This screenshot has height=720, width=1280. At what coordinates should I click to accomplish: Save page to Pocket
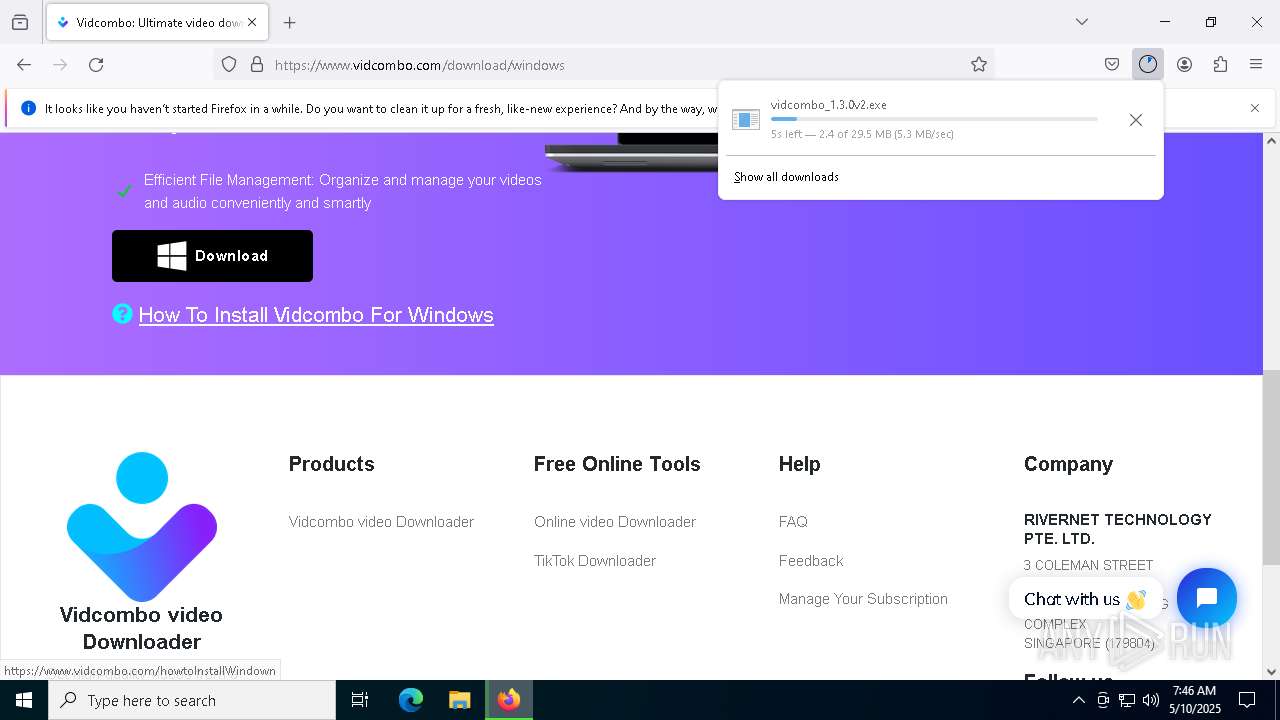click(1112, 65)
